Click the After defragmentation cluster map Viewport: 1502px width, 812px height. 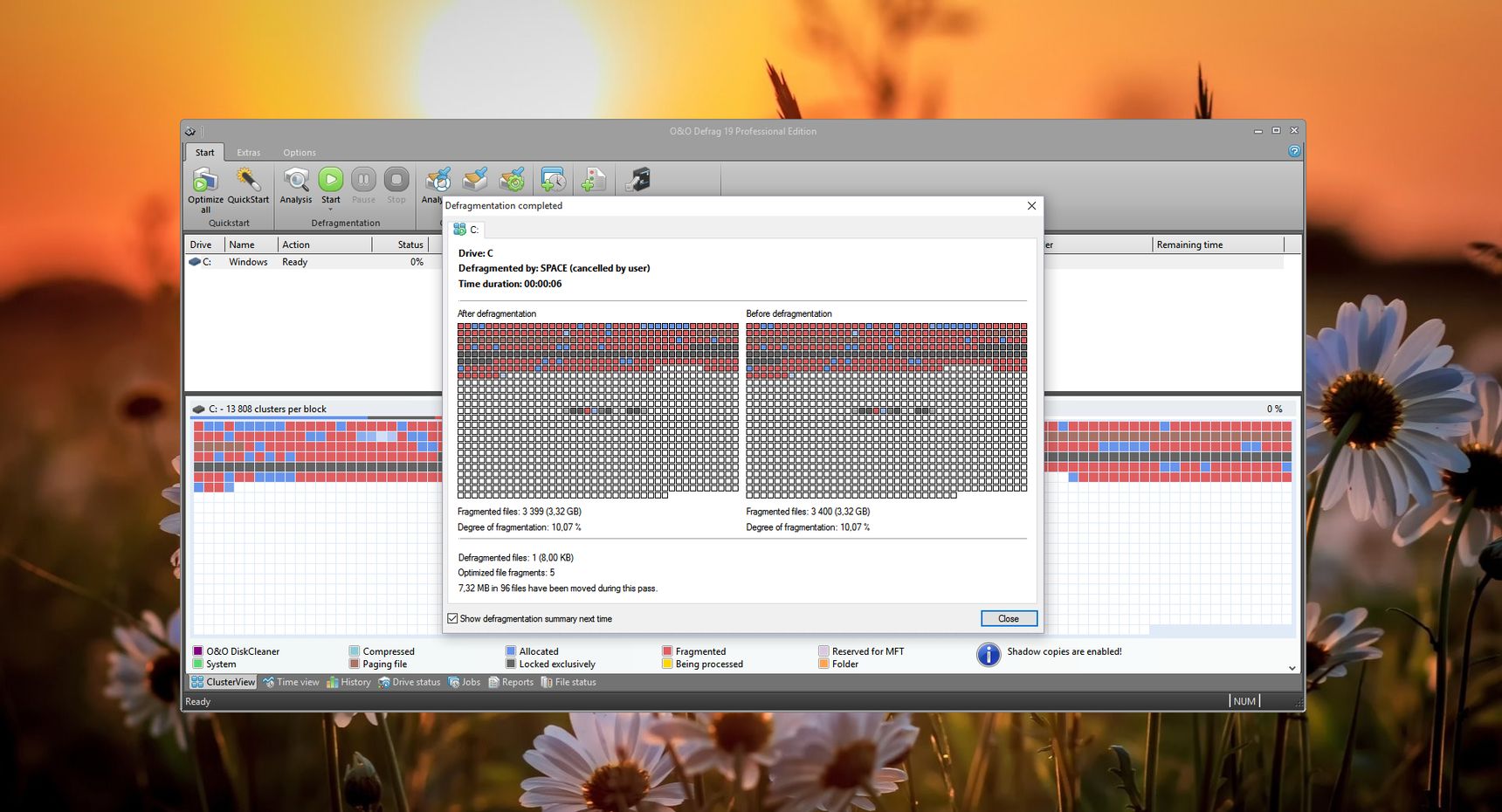click(598, 410)
